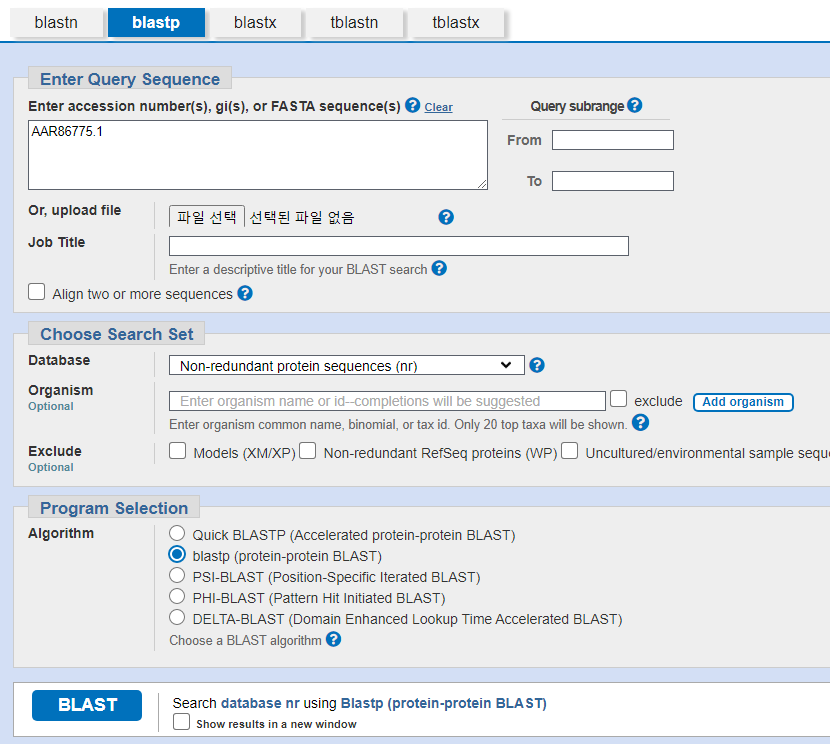Viewport: 830px width, 744px height.
Task: Click the file chooser button (파일 선택)
Action: click(207, 217)
